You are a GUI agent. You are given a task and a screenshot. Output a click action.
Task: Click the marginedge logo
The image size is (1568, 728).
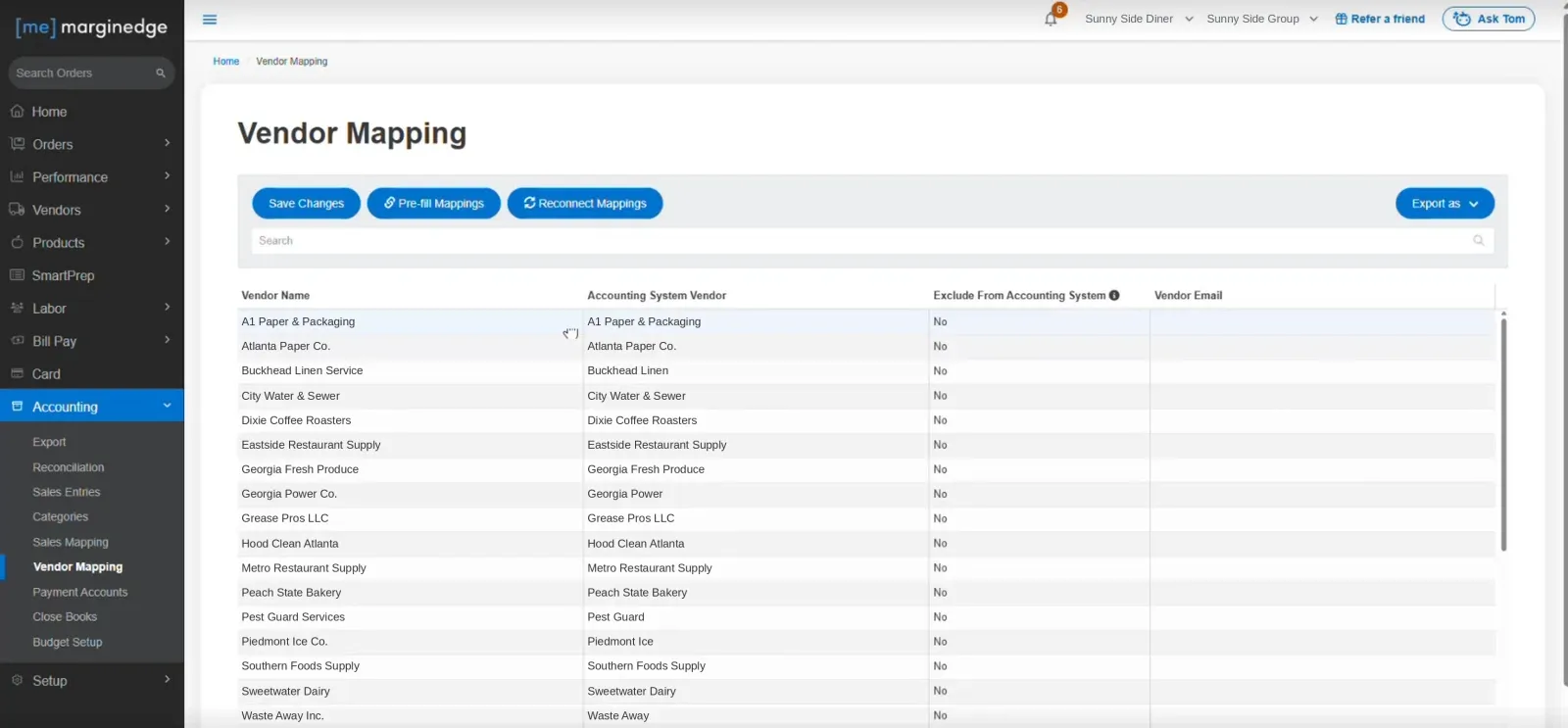click(x=91, y=27)
